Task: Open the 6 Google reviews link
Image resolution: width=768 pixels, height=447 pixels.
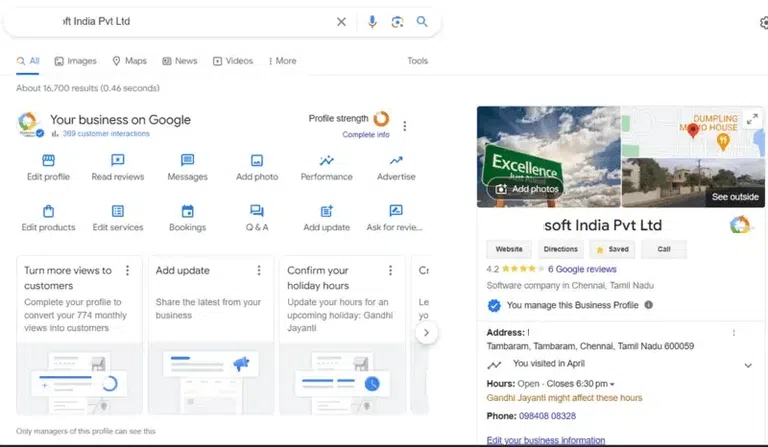Action: [x=582, y=269]
